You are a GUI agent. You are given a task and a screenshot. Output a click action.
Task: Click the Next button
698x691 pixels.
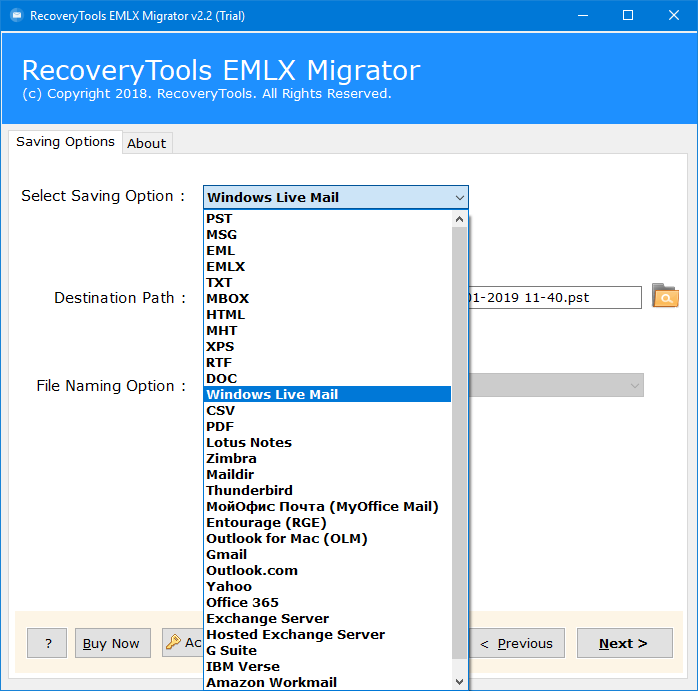[625, 643]
